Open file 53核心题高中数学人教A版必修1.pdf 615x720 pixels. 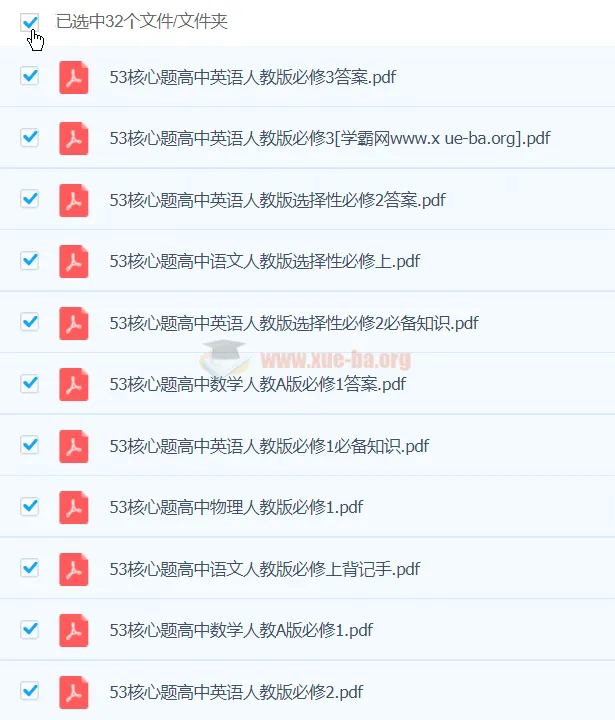click(x=241, y=630)
